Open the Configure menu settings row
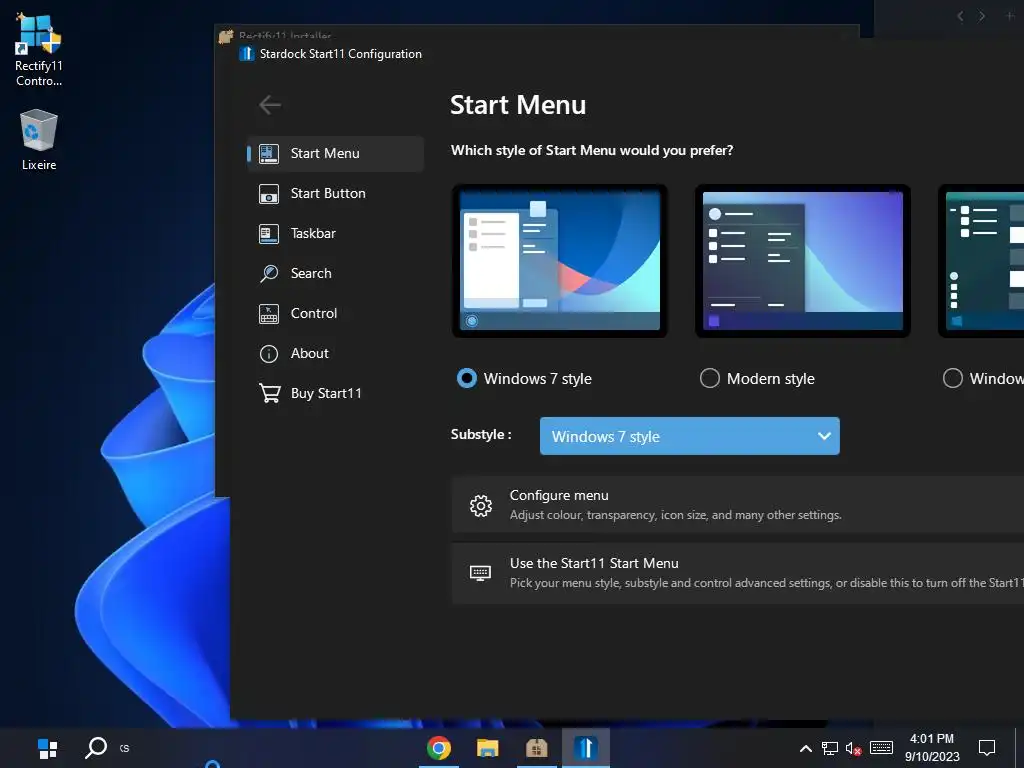 tap(738, 505)
